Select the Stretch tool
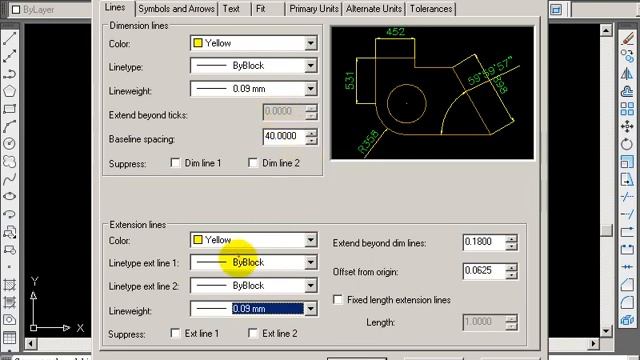The height and width of the screenshot is (360, 640). pyautogui.click(x=627, y=179)
